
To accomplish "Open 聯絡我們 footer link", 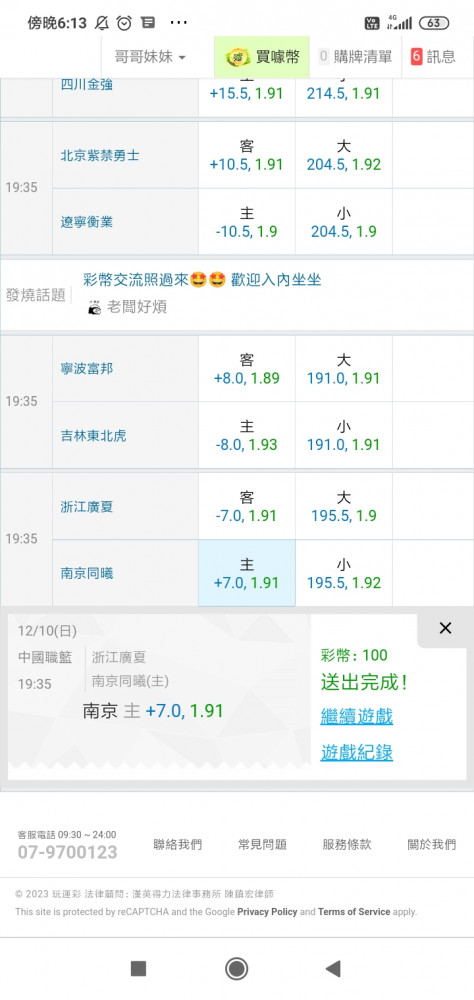I will point(177,844).
